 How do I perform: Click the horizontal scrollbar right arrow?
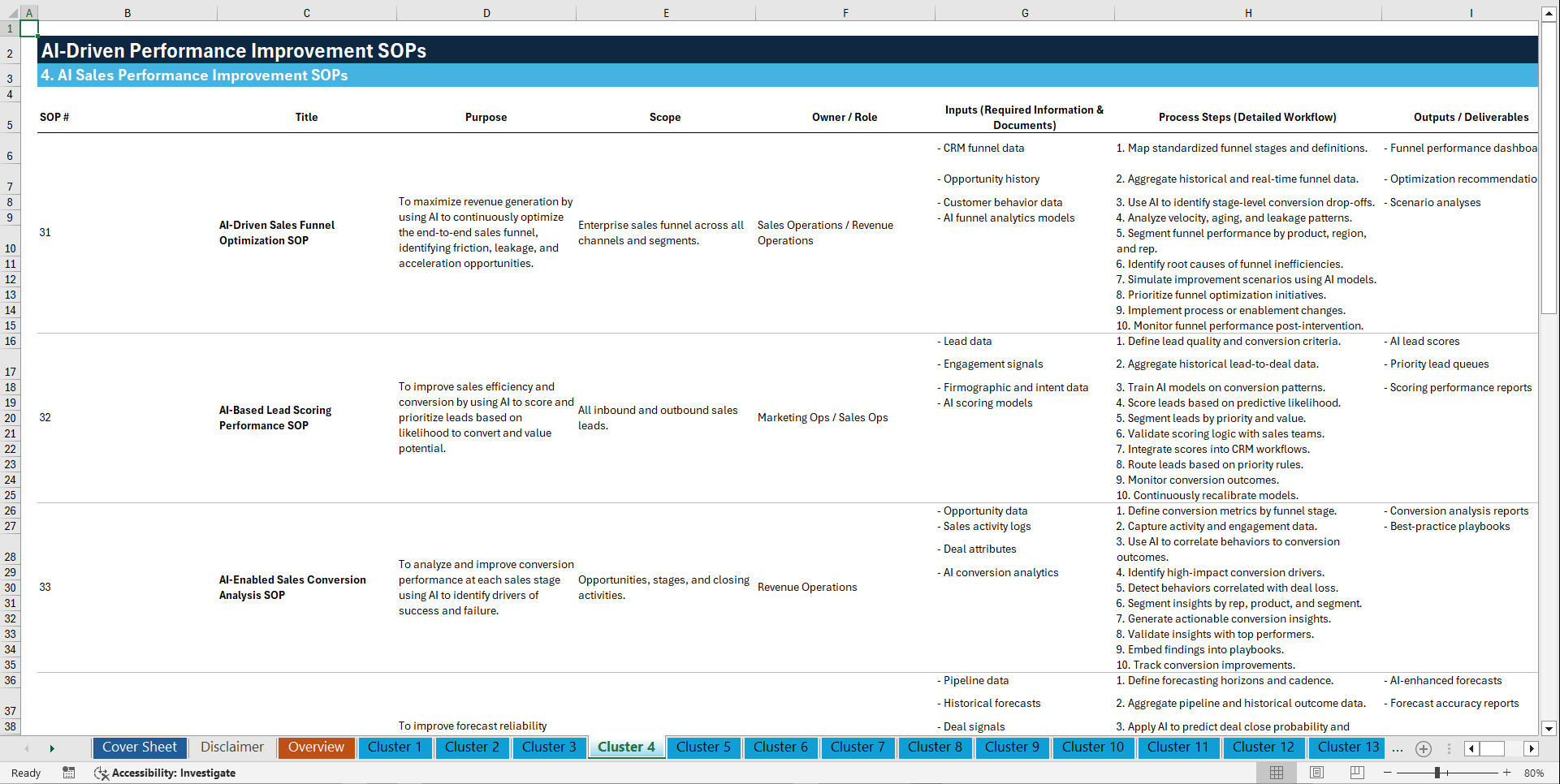[1532, 748]
